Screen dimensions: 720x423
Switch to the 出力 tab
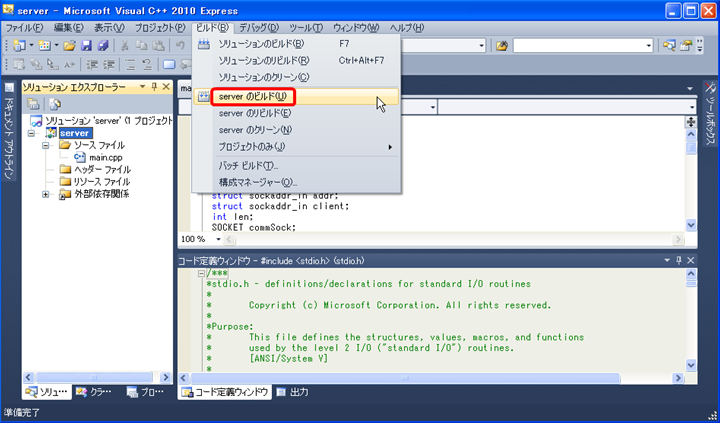292,392
